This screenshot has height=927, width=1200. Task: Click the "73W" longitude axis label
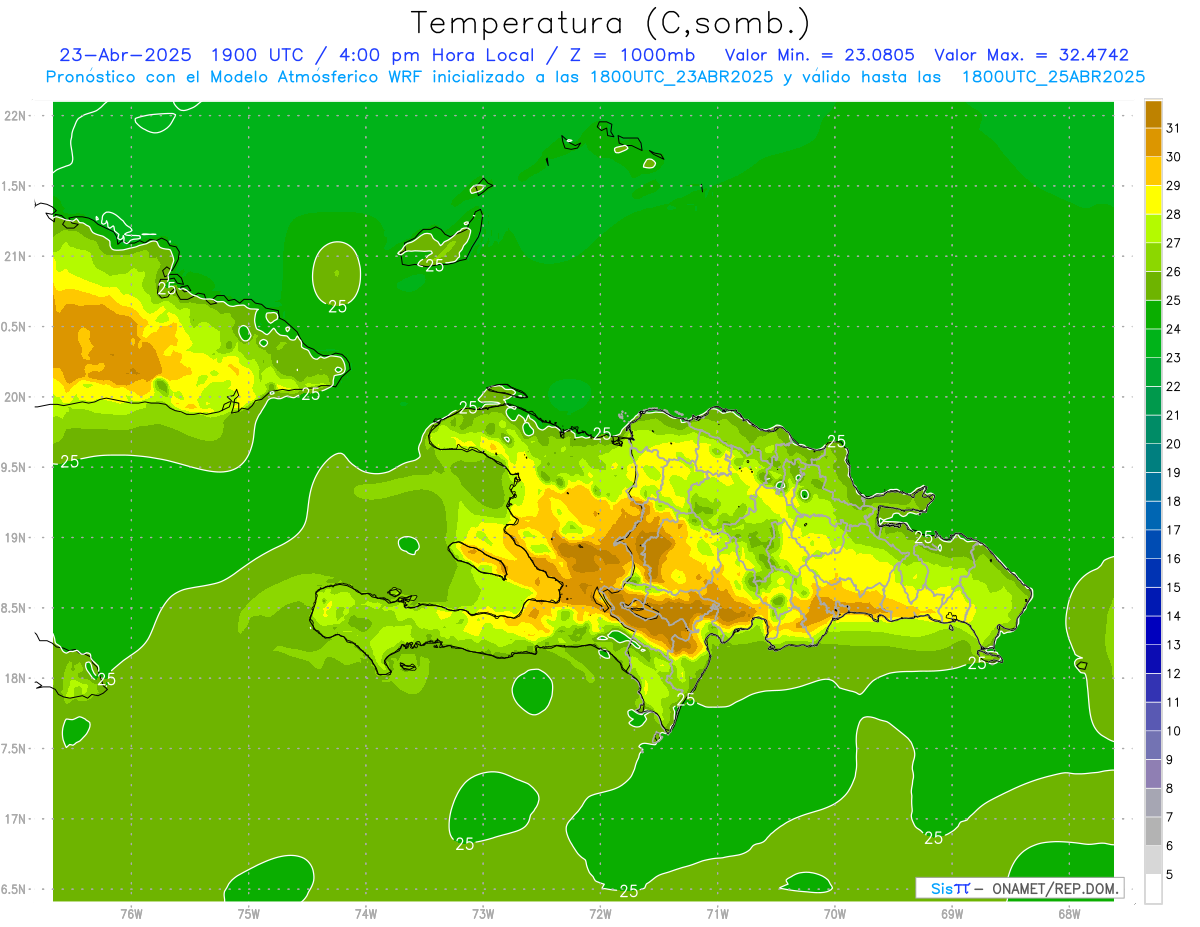click(x=483, y=914)
